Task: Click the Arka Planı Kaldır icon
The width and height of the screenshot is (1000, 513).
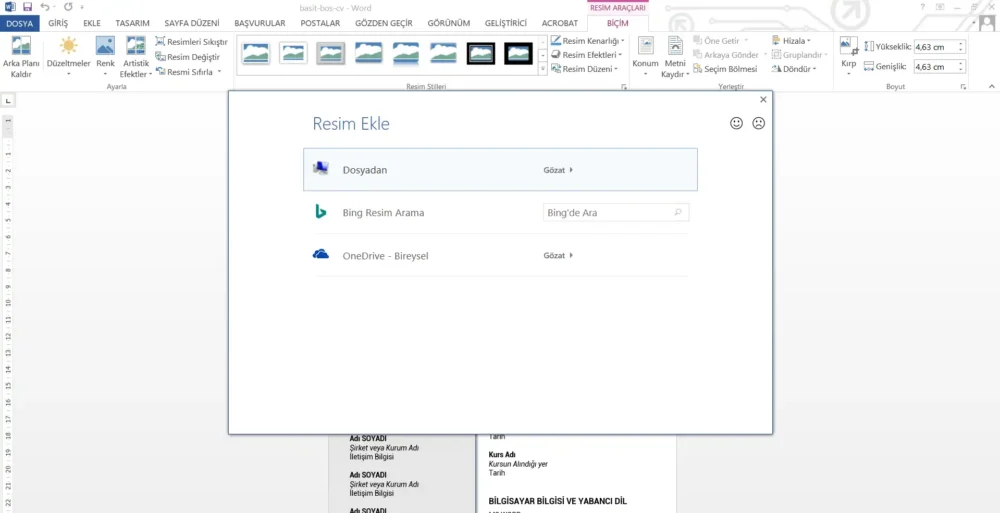Action: click(x=21, y=46)
